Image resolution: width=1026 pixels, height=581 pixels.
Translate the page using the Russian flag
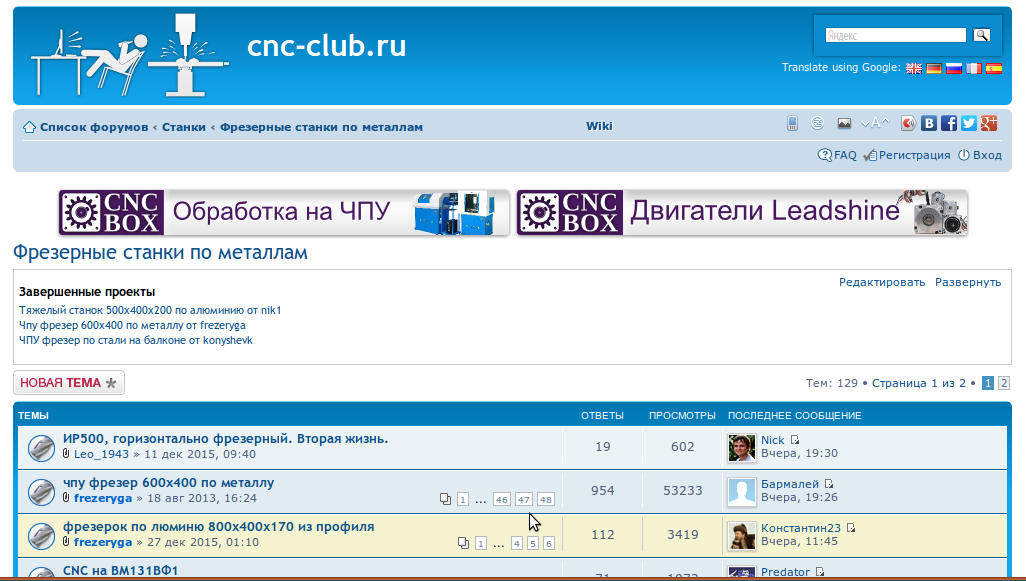pos(954,68)
